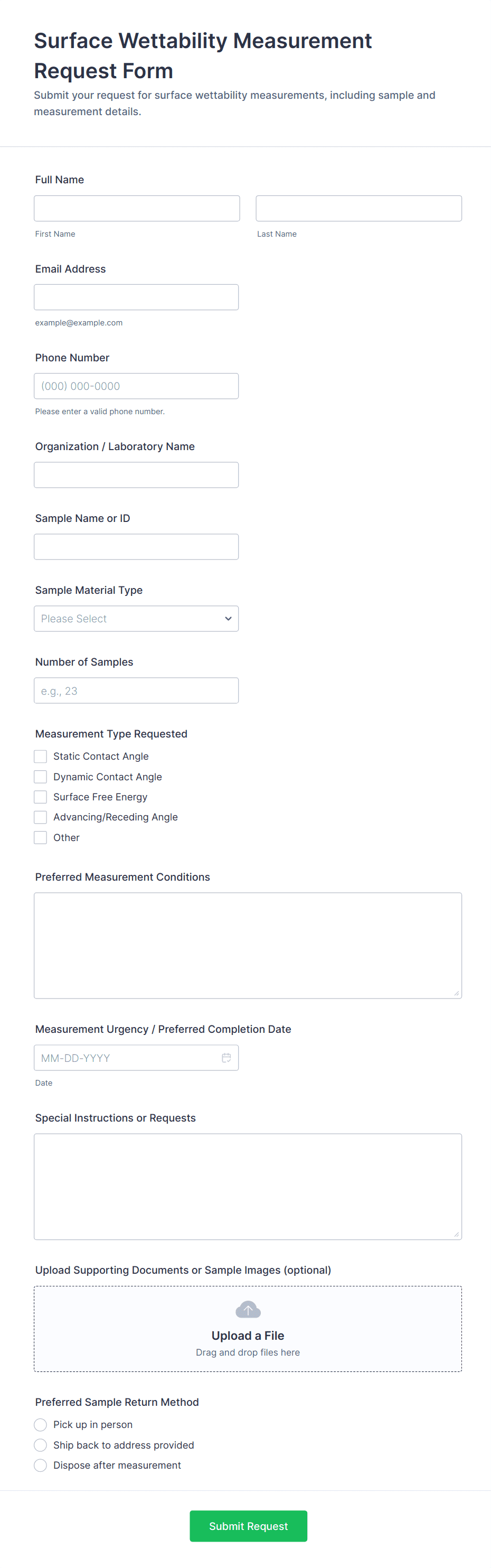Click the Preferred Measurement Conditions text area
Image resolution: width=491 pixels, height=1568 pixels.
[x=248, y=945]
